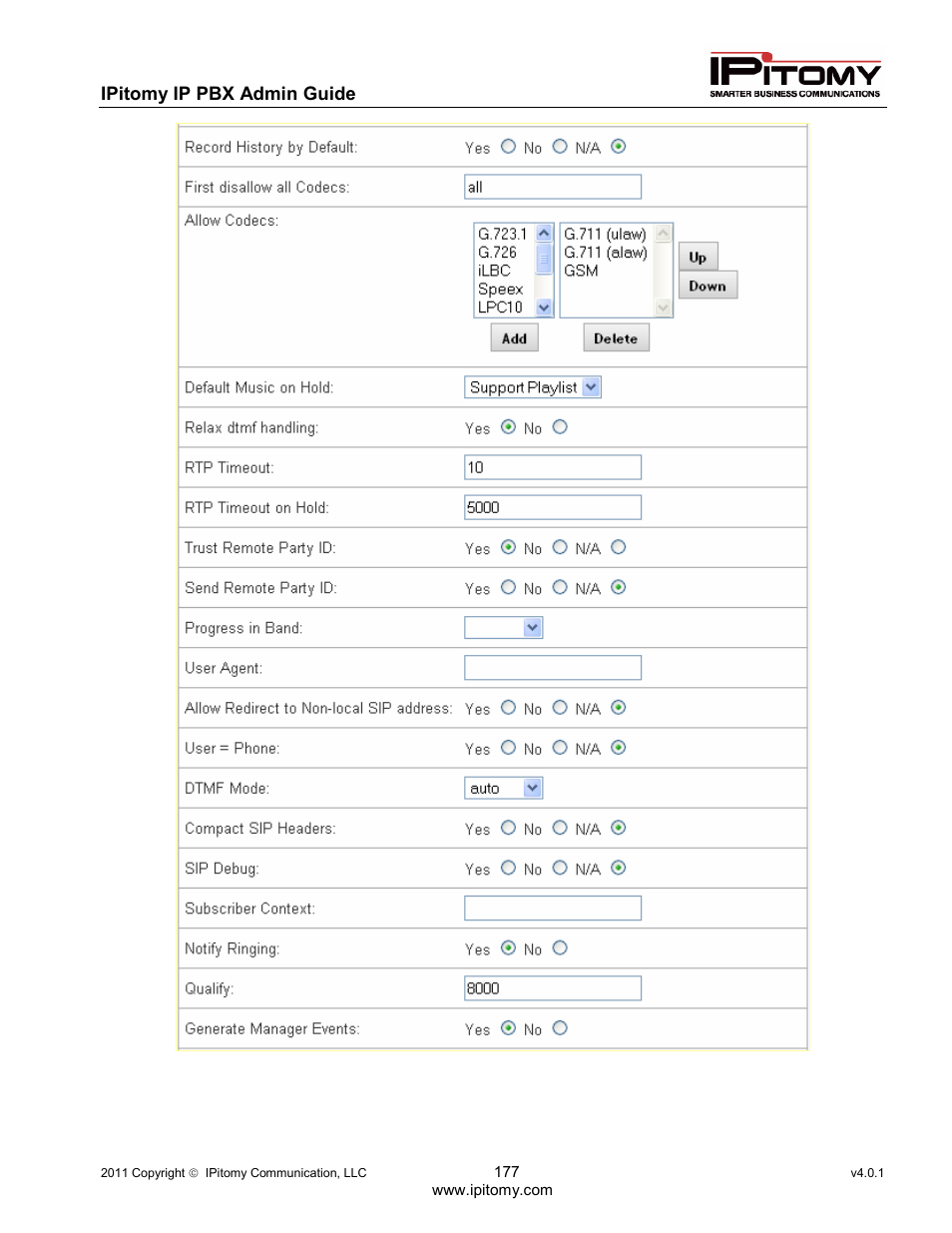Click the Up button for codecs
The height and width of the screenshot is (1233, 952).
pyautogui.click(x=698, y=257)
